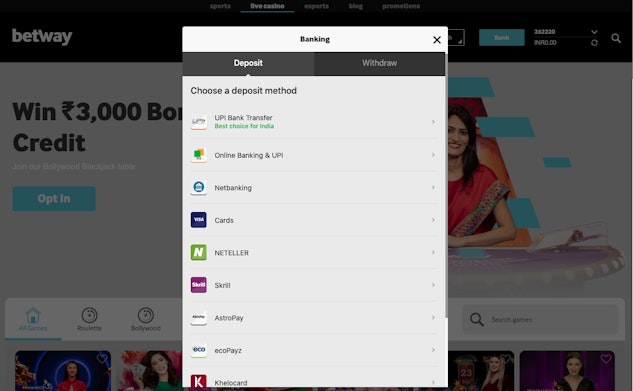Open the sports navigation item

(x=220, y=6)
